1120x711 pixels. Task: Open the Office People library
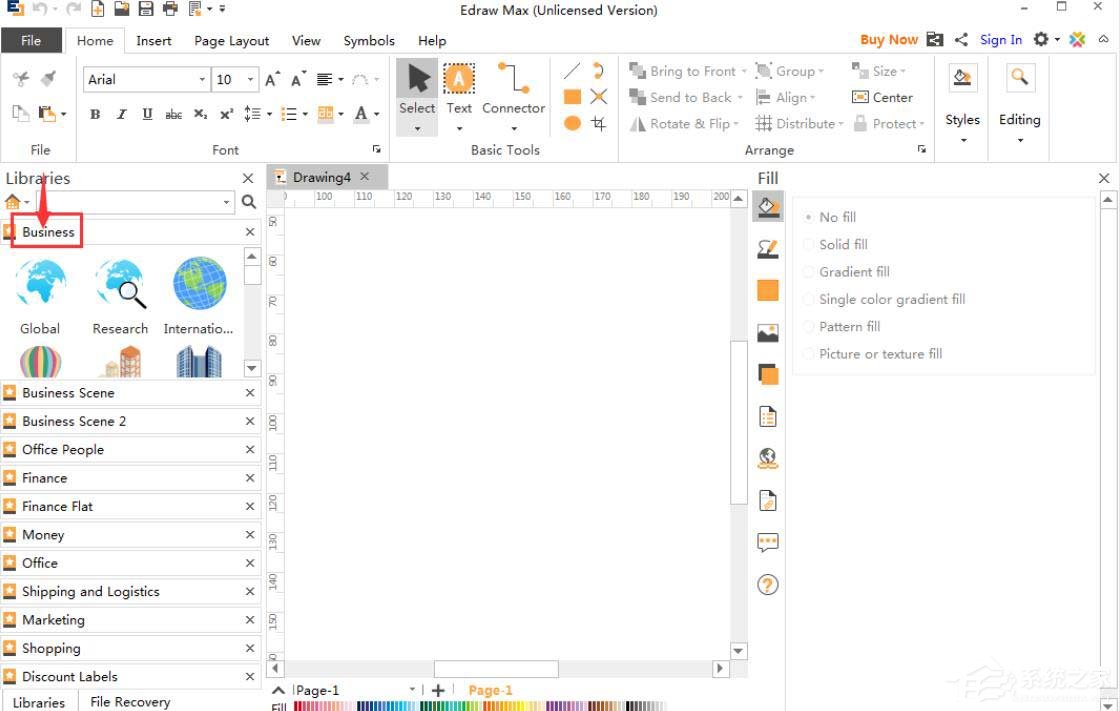pos(63,450)
